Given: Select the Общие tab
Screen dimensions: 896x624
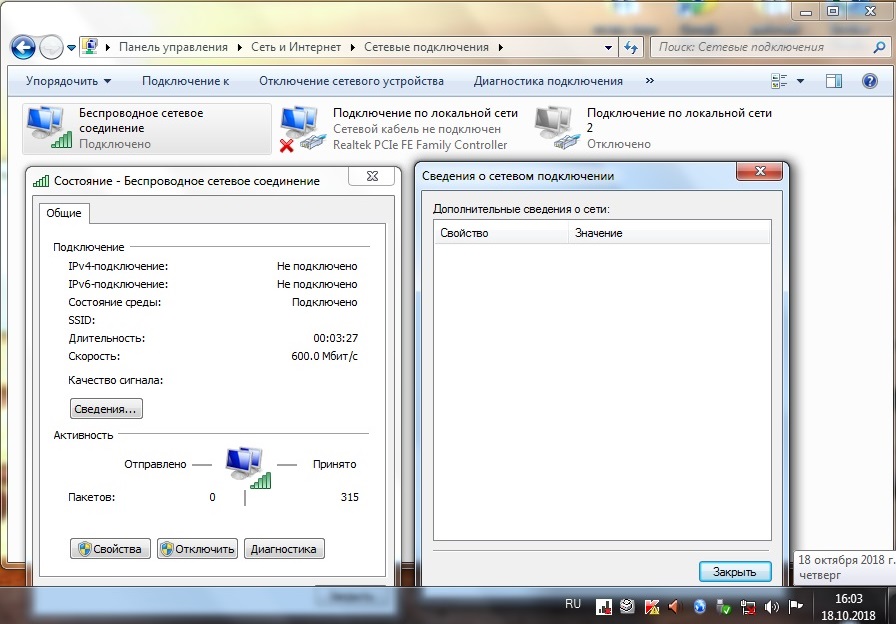Looking at the screenshot, I should (64, 213).
